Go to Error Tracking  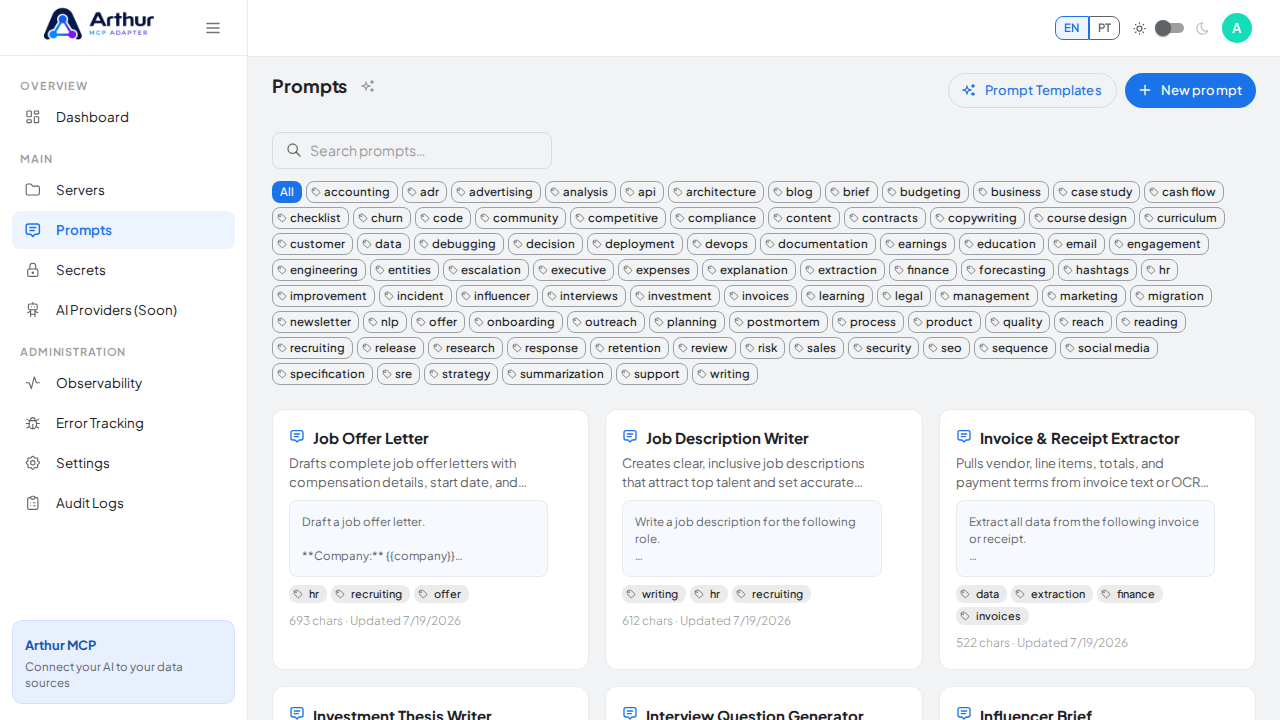[123, 423]
